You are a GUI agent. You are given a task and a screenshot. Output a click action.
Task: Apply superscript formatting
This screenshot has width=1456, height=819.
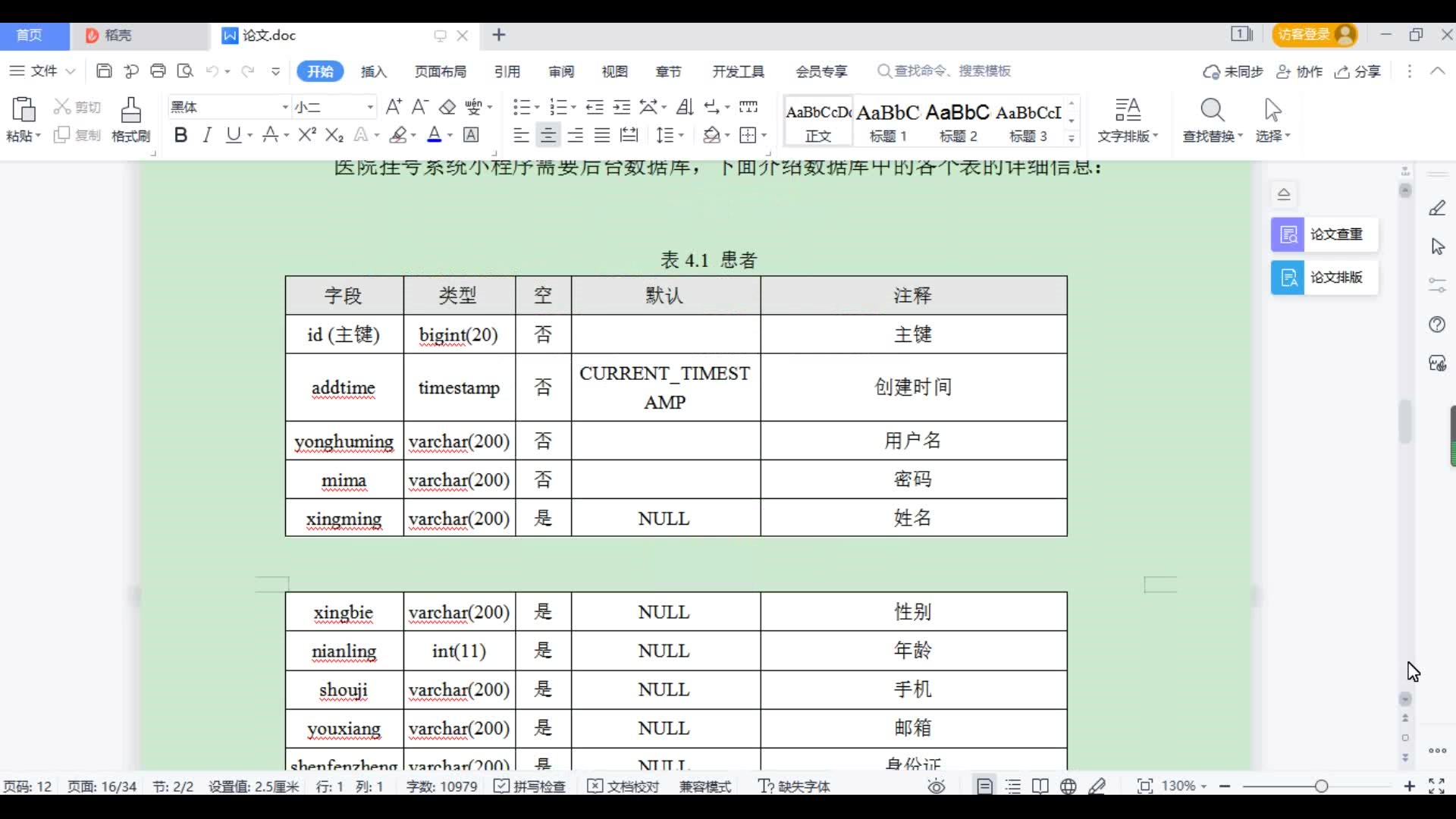pyautogui.click(x=307, y=135)
